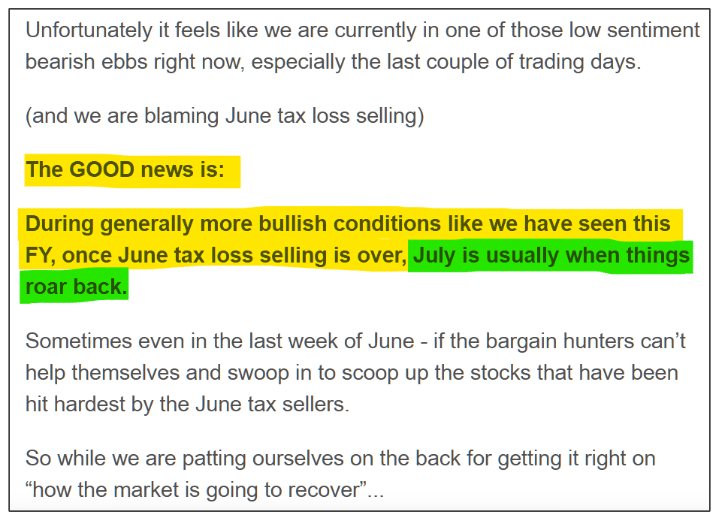Click the '(and we are blaming June tax loss selling)' line

(x=225, y=116)
